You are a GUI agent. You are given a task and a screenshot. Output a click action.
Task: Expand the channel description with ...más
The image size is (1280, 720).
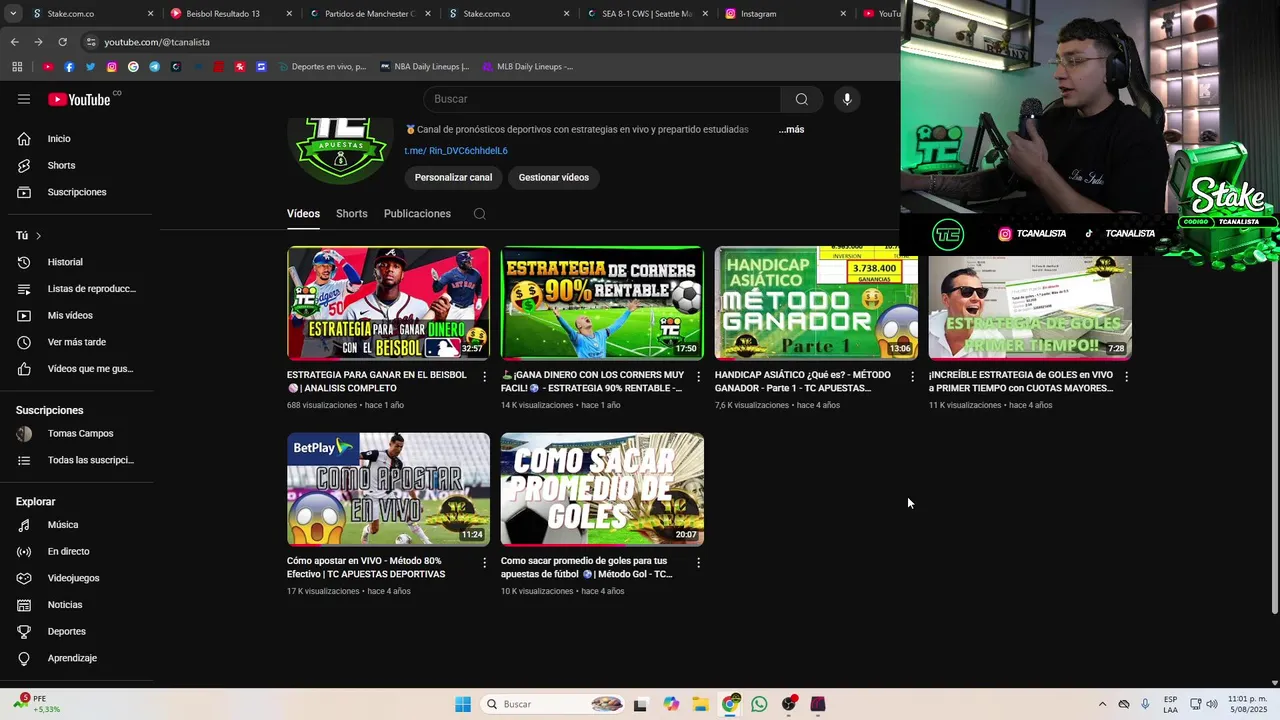pos(791,130)
